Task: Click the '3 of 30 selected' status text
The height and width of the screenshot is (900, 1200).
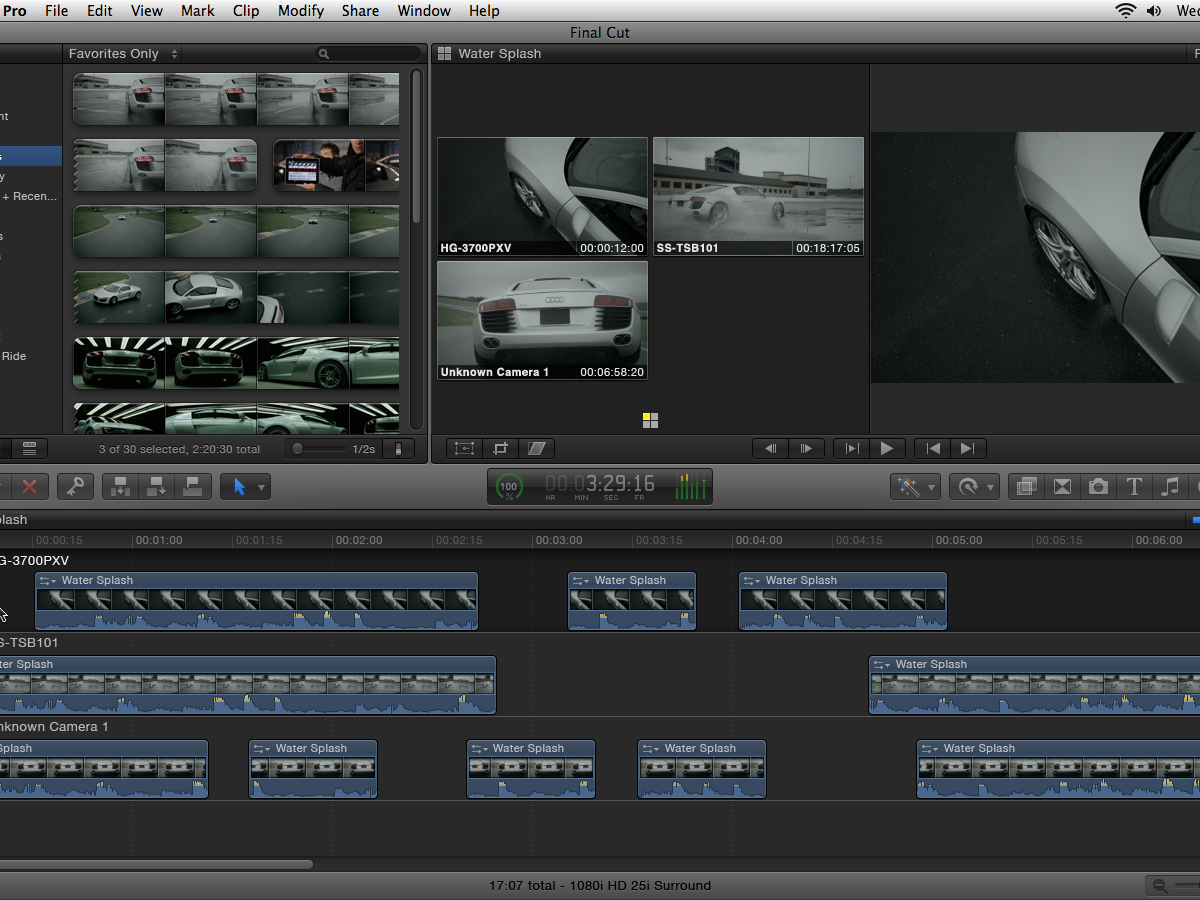Action: 180,450
